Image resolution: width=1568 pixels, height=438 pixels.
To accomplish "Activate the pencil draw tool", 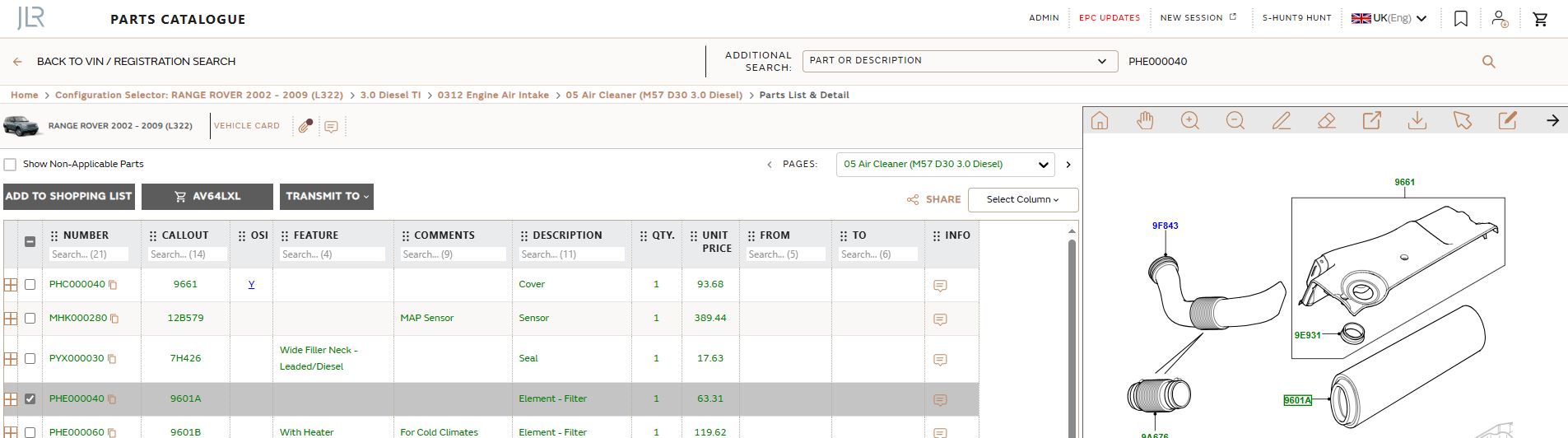I will (1281, 121).
